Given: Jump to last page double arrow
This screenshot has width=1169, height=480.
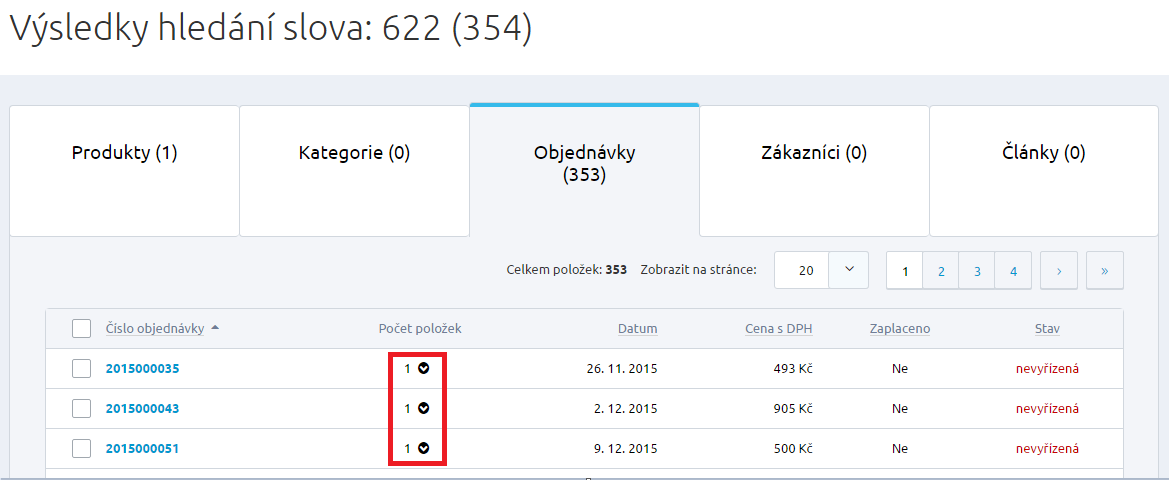Looking at the screenshot, I should (1104, 270).
